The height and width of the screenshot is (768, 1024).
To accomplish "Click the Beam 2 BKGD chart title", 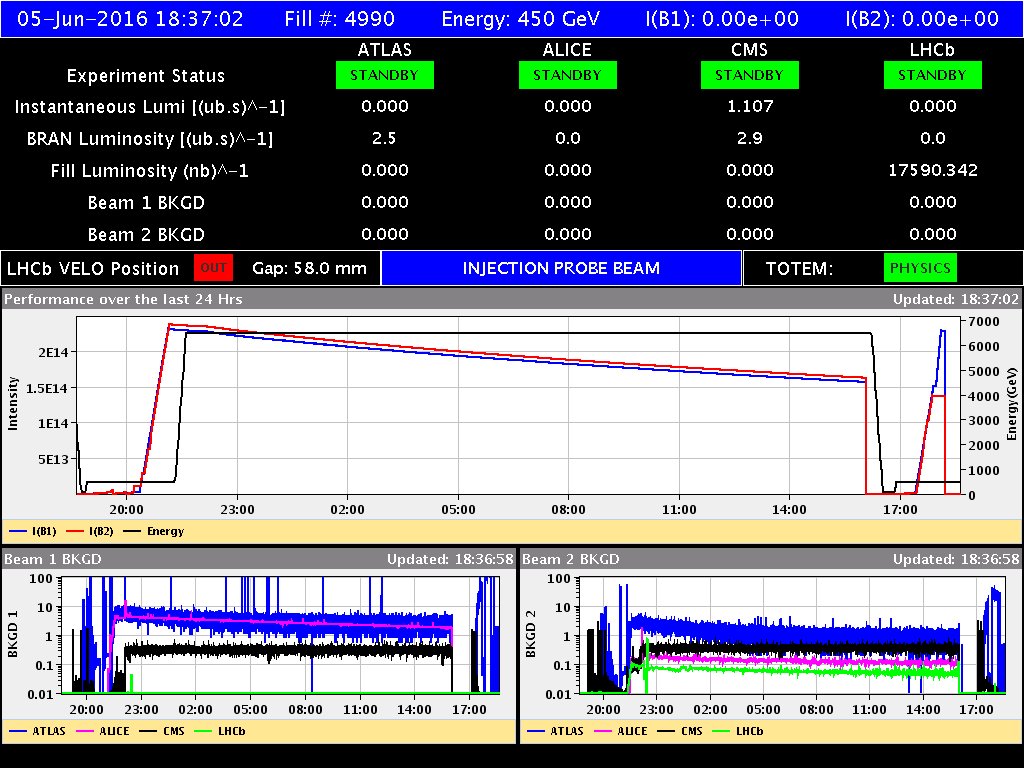I will (x=571, y=559).
